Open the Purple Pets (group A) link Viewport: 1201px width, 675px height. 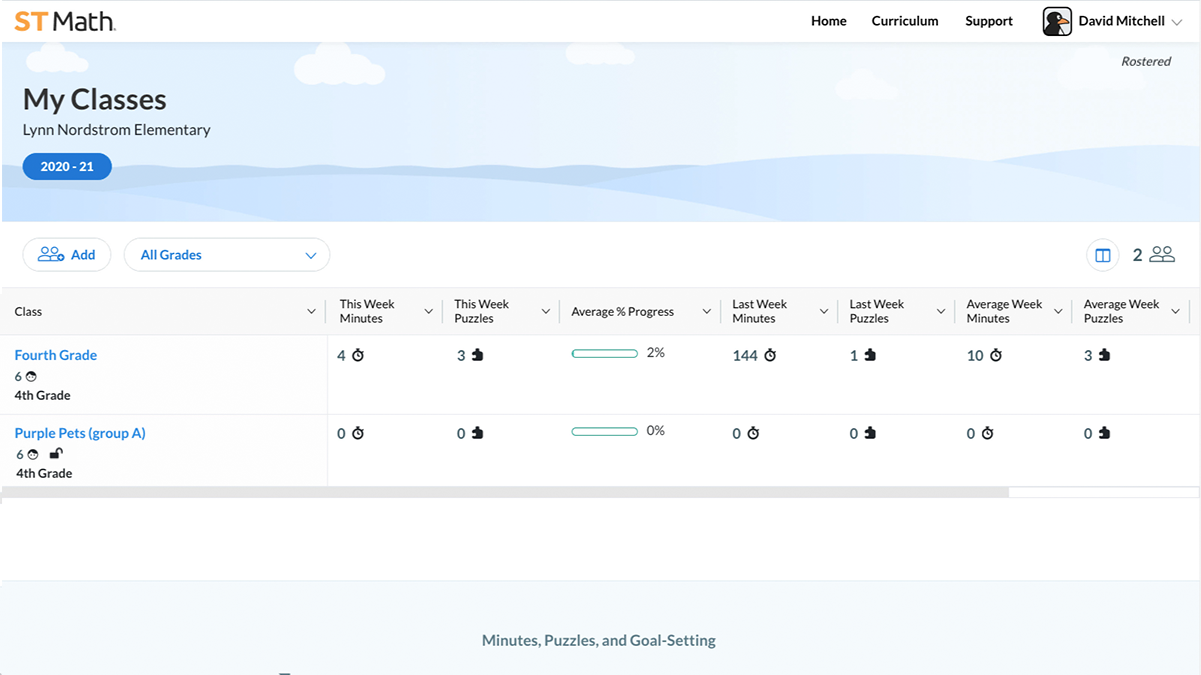[80, 433]
